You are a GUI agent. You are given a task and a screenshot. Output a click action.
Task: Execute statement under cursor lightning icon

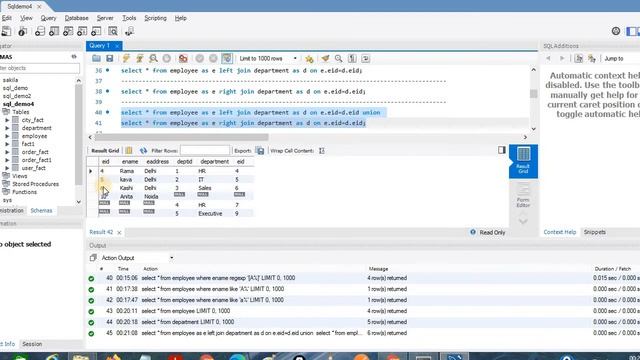140,58
